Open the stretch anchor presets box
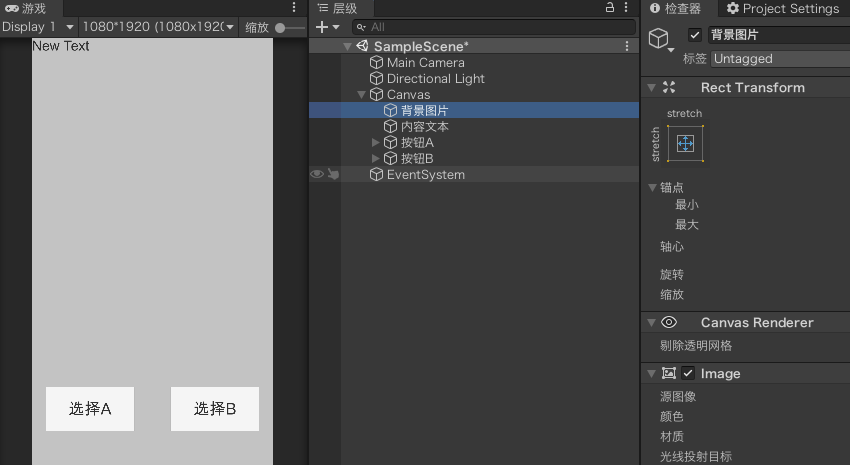The height and width of the screenshot is (465, 850). coord(685,144)
